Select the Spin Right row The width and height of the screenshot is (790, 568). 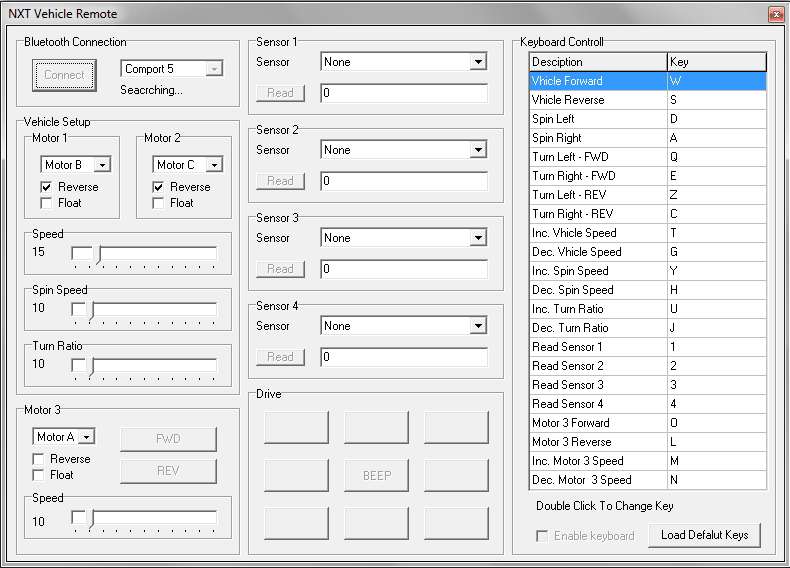(x=648, y=138)
